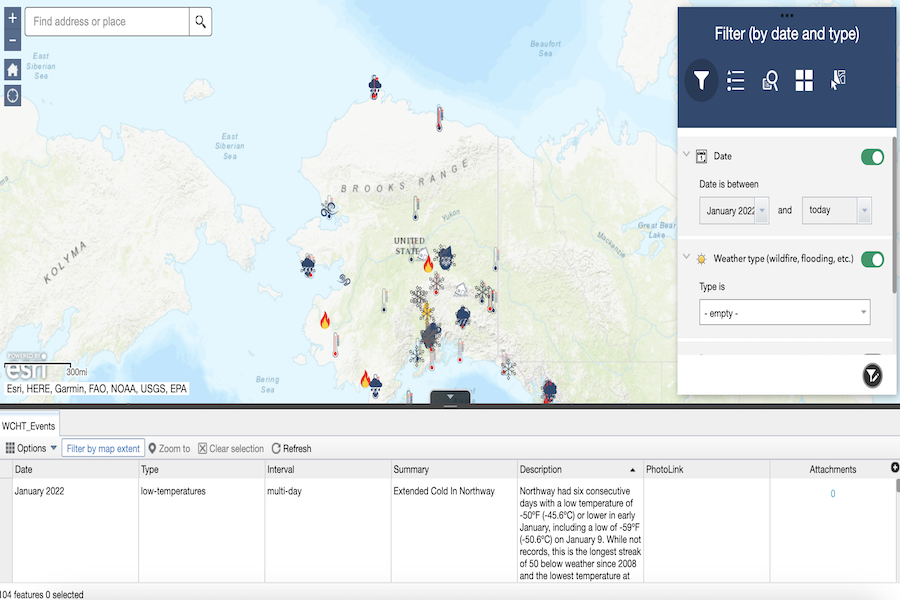Activate the Select features tool icon
This screenshot has height=600, width=900.
pyautogui.click(x=839, y=80)
